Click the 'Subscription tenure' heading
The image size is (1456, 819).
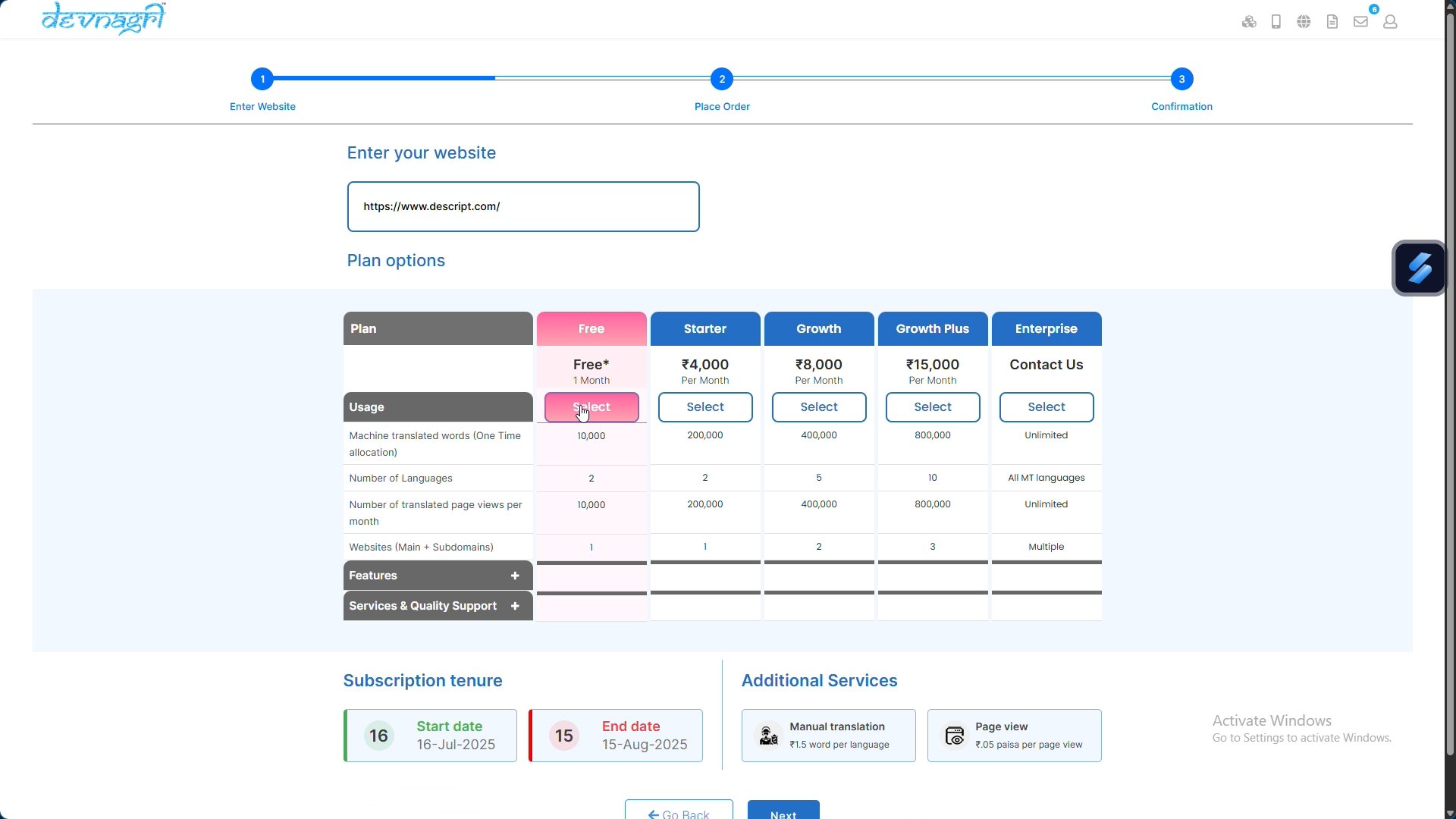pos(422,681)
